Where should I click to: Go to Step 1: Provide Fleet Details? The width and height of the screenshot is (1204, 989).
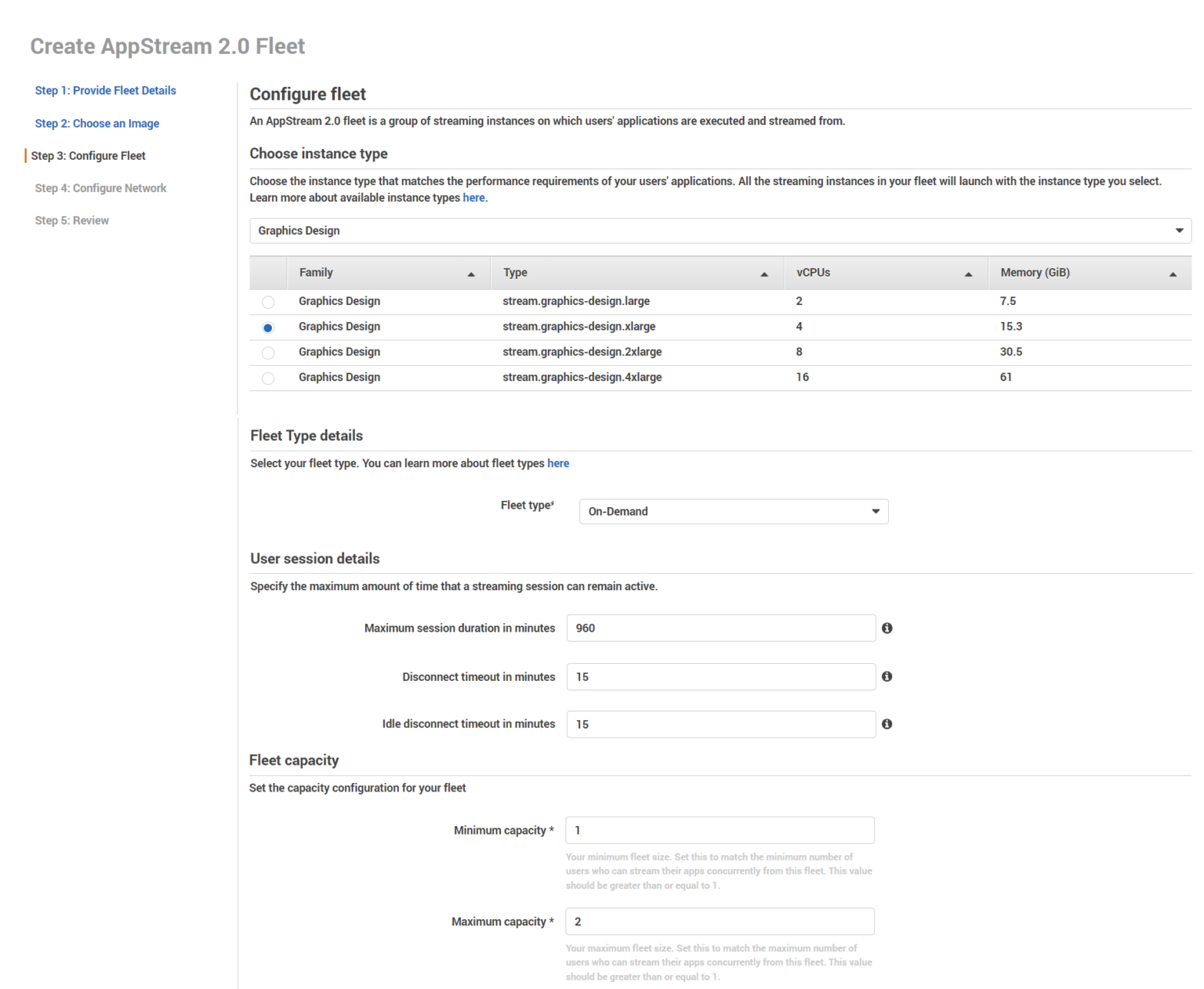tap(105, 90)
